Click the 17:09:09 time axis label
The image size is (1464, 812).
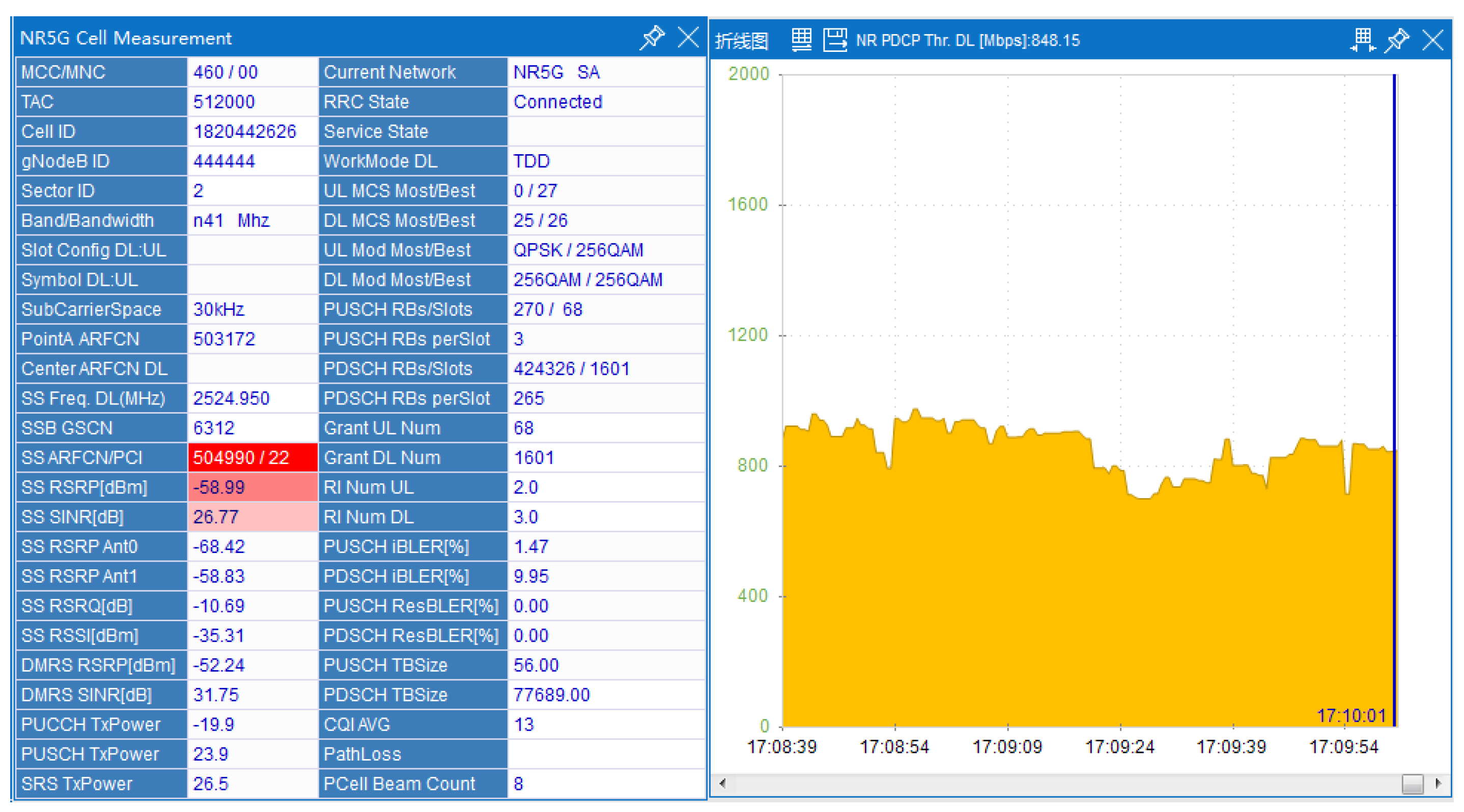1006,747
